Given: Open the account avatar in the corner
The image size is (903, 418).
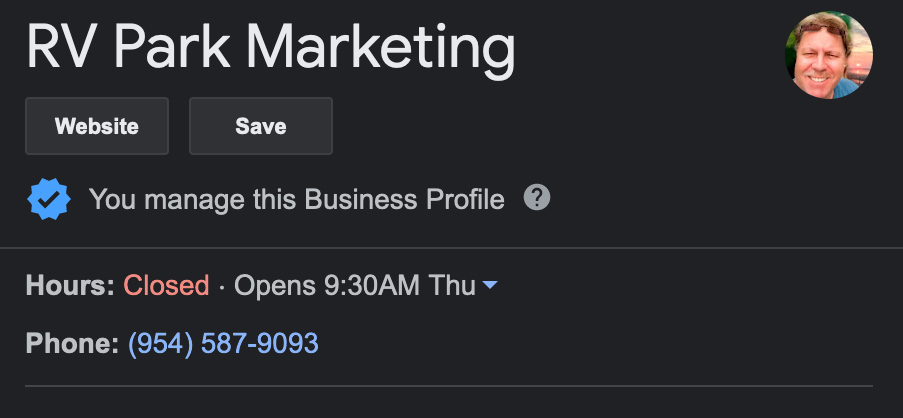Looking at the screenshot, I should [829, 55].
